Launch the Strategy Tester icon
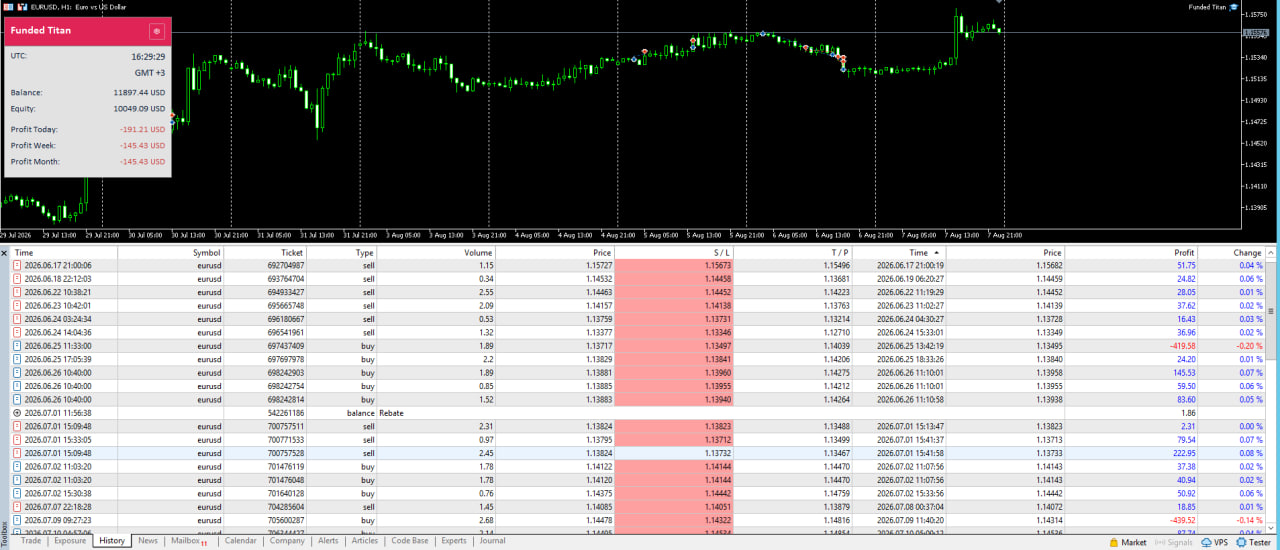 (x=1239, y=542)
